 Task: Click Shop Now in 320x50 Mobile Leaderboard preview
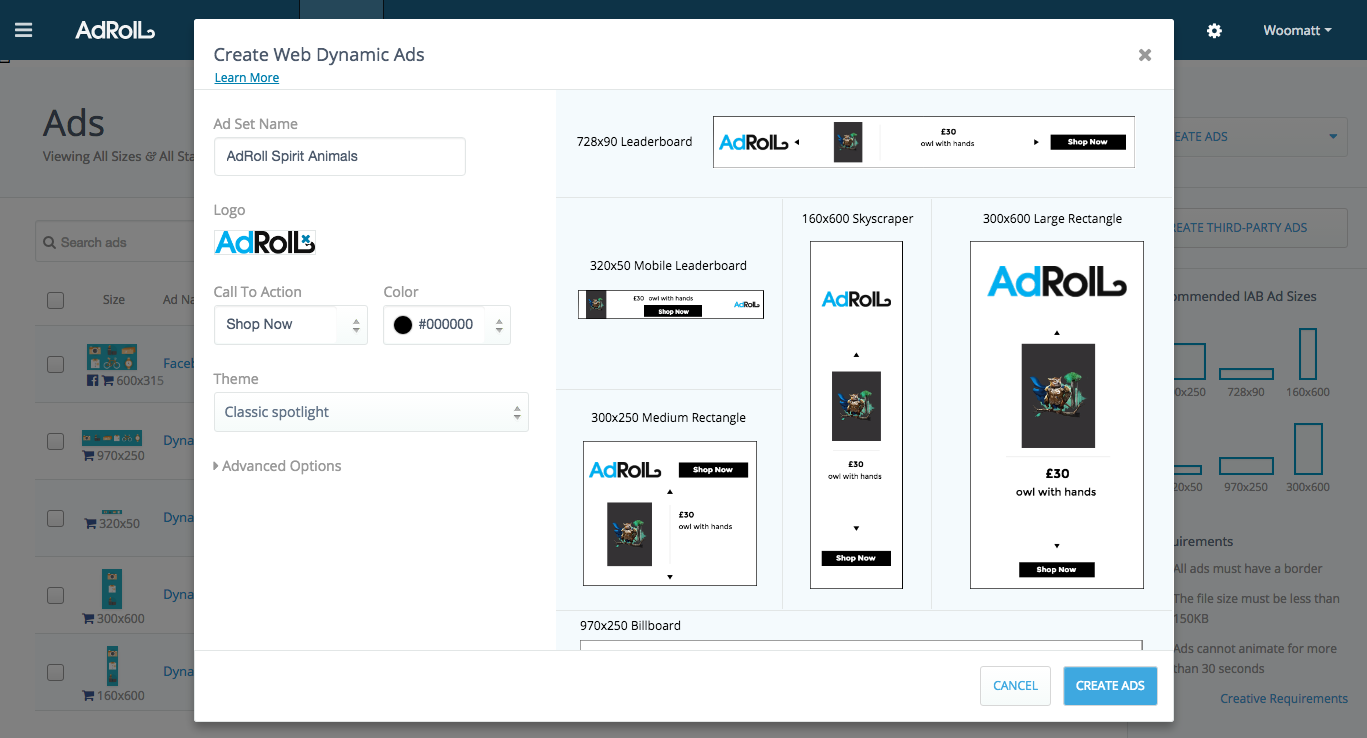(x=674, y=311)
